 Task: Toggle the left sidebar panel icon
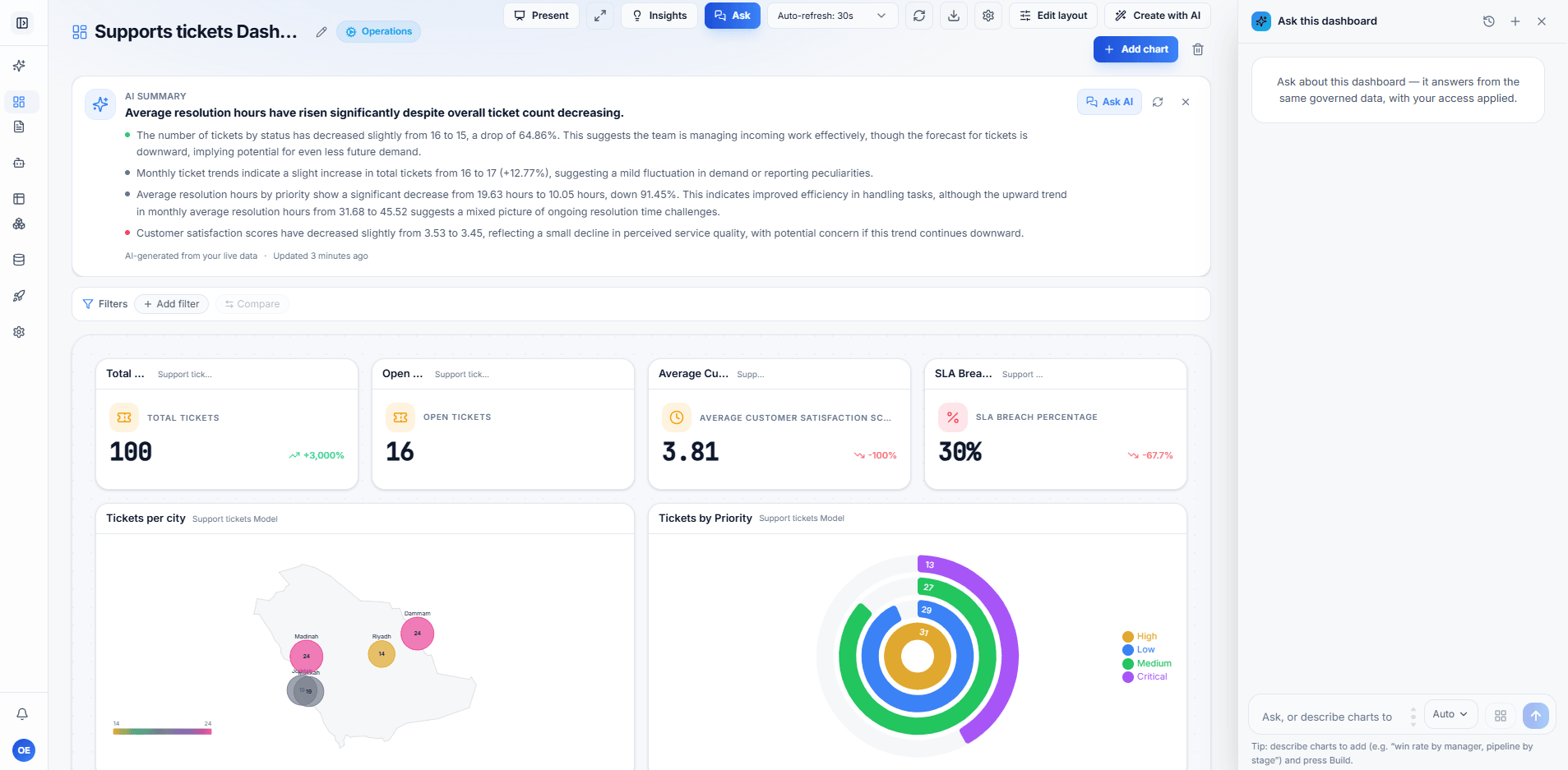click(22, 23)
